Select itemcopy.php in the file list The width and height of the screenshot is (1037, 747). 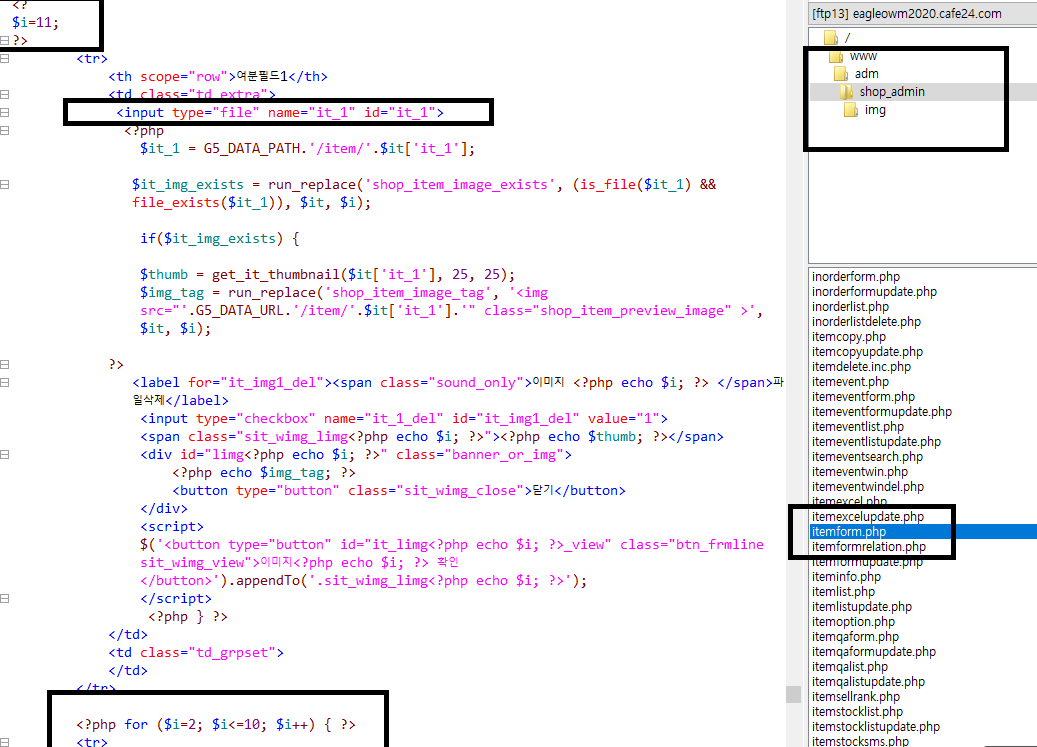pos(849,336)
